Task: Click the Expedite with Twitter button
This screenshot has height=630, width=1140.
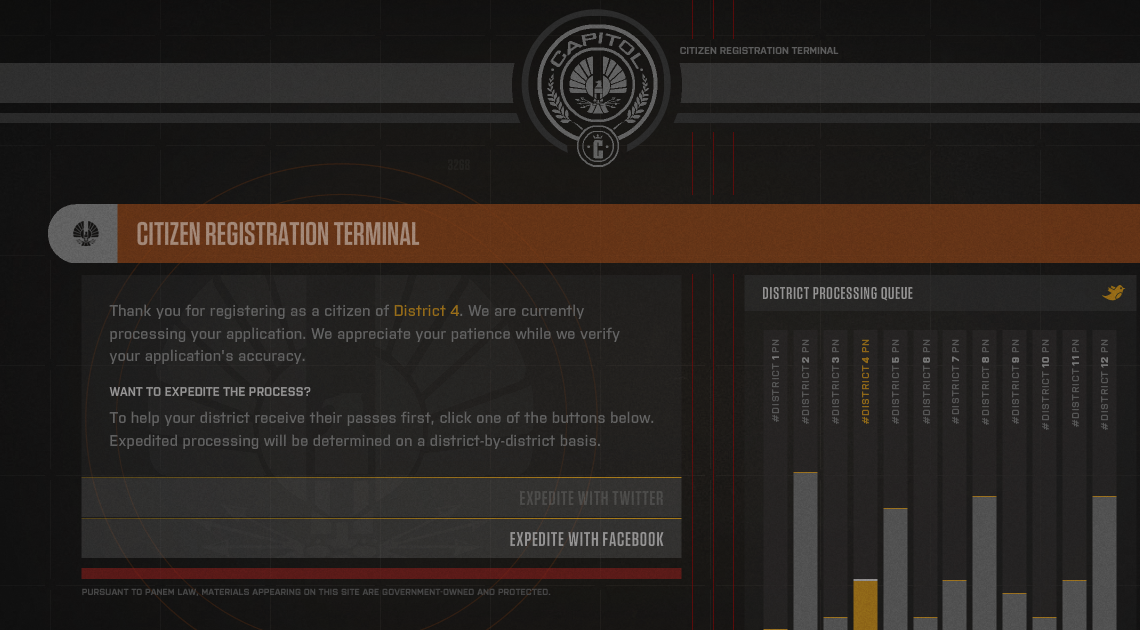Action: click(591, 498)
